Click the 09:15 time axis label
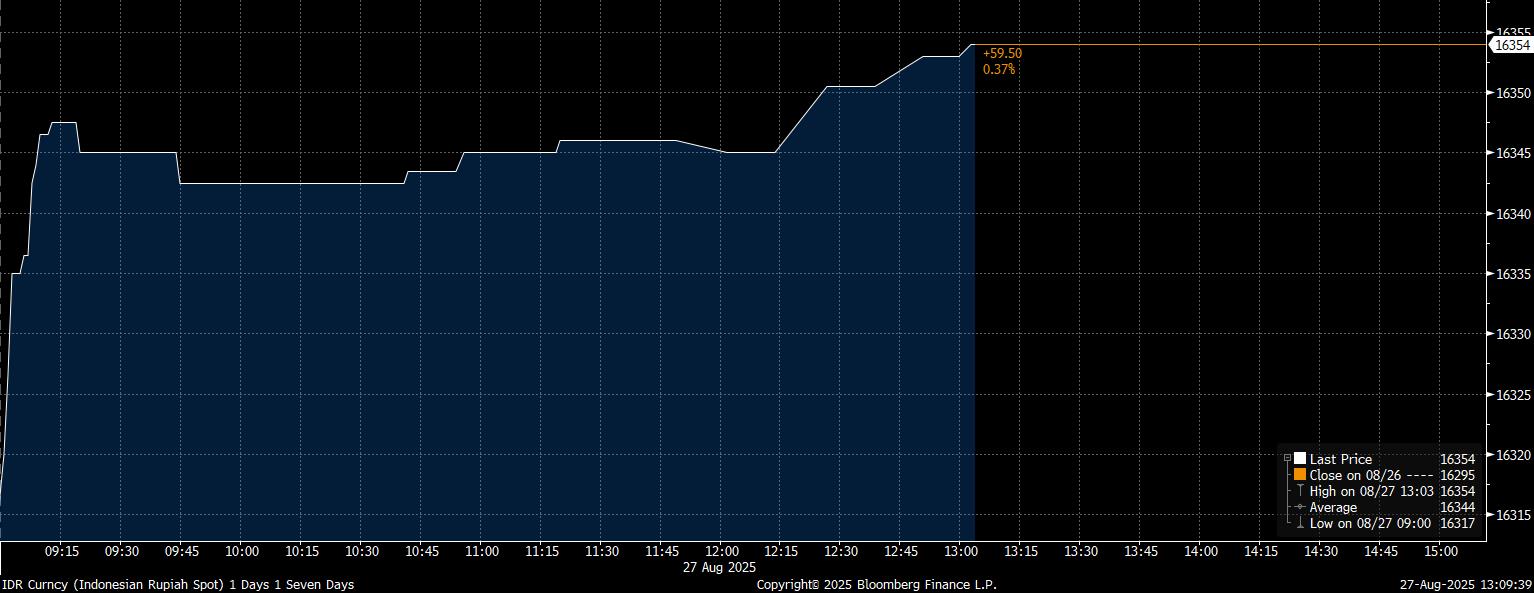The image size is (1534, 593). (62, 551)
